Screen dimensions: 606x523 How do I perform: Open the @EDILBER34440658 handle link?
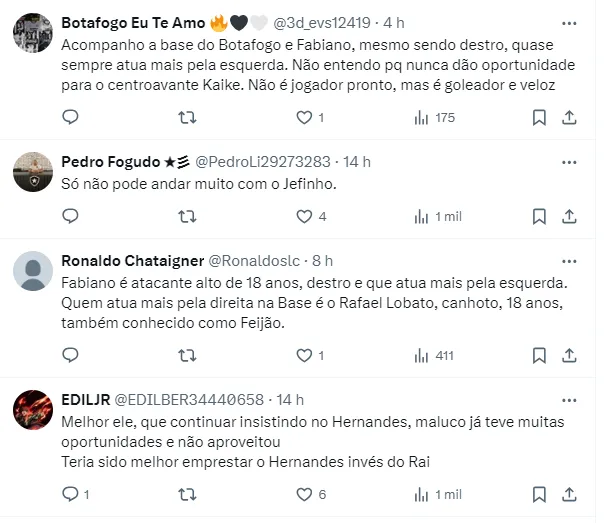tap(191, 399)
